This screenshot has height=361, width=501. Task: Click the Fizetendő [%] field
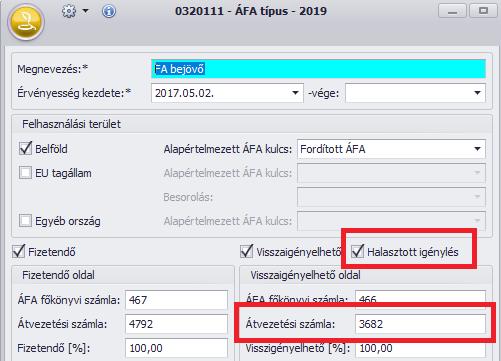point(176,348)
